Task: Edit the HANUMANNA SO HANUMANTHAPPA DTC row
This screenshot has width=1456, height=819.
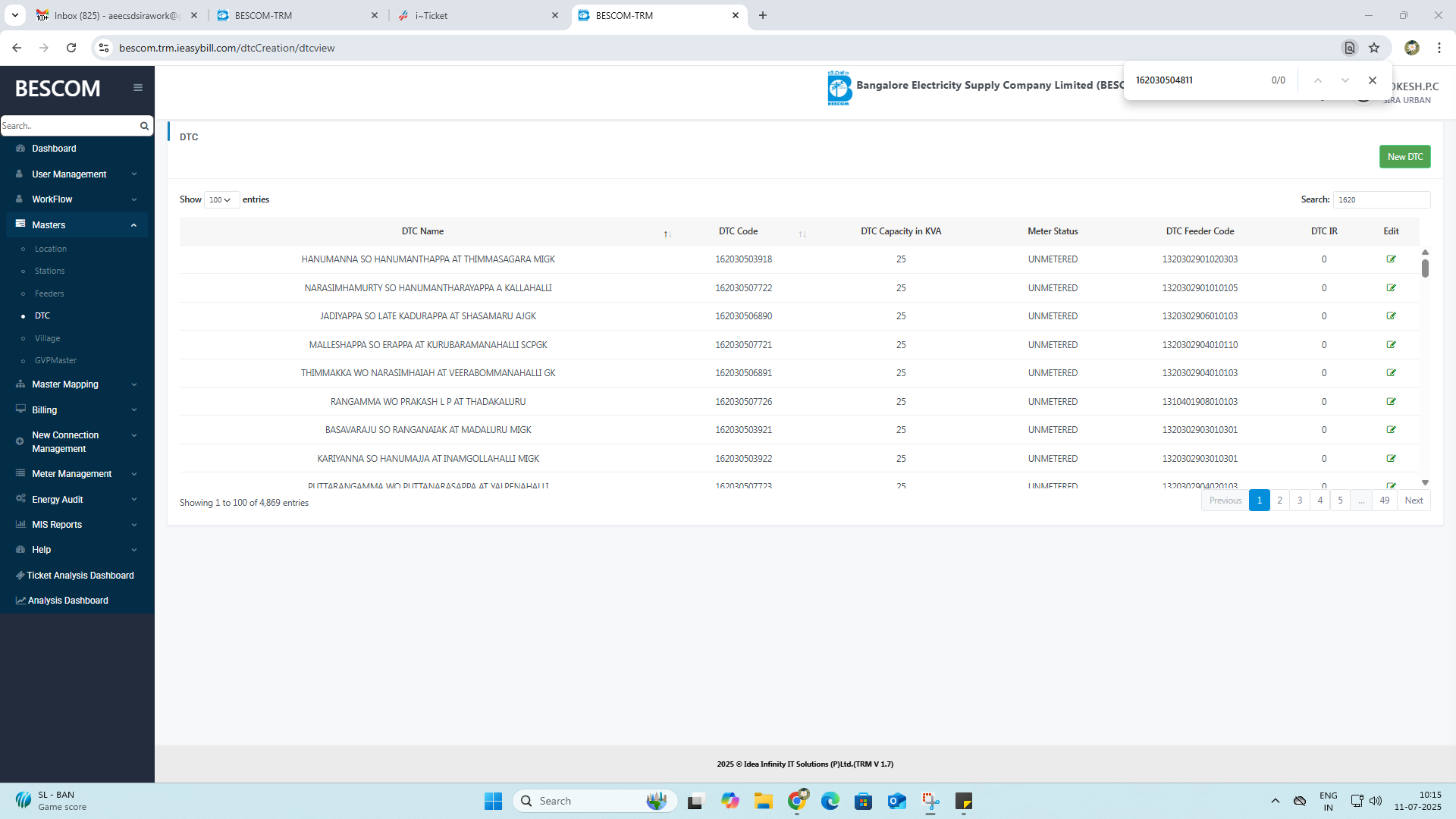Action: [x=1391, y=259]
